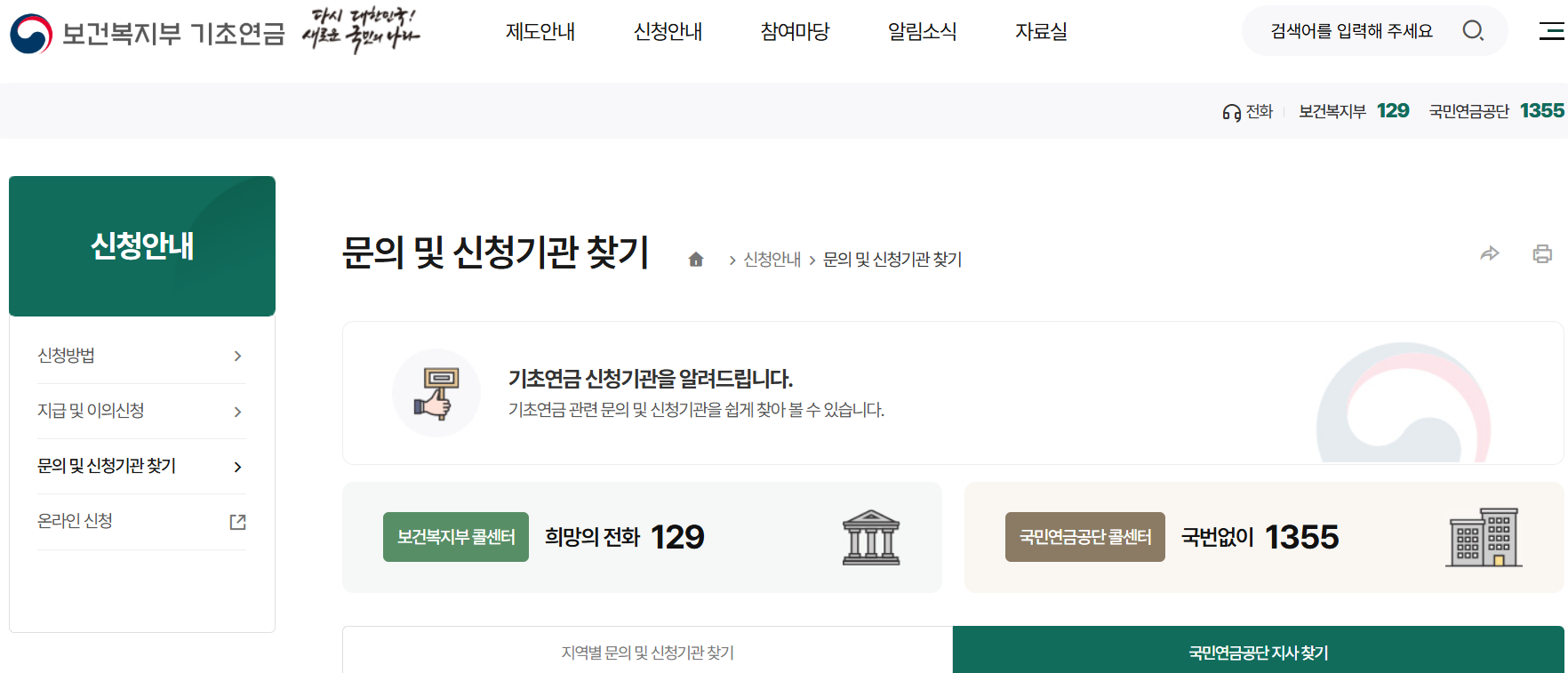1568x673 pixels.
Task: Click the external link icon for 온라인 신청
Action: point(237,522)
